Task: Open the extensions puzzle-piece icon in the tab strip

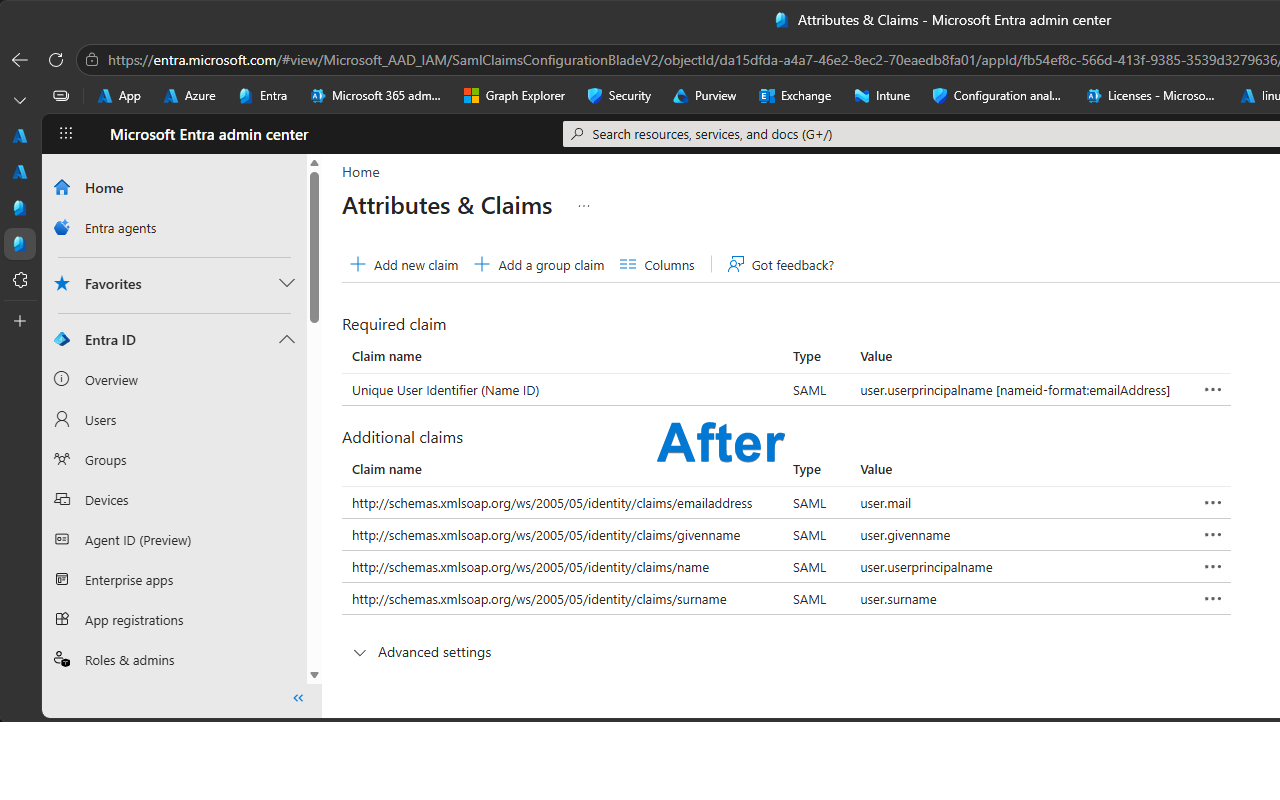Action: [20, 280]
